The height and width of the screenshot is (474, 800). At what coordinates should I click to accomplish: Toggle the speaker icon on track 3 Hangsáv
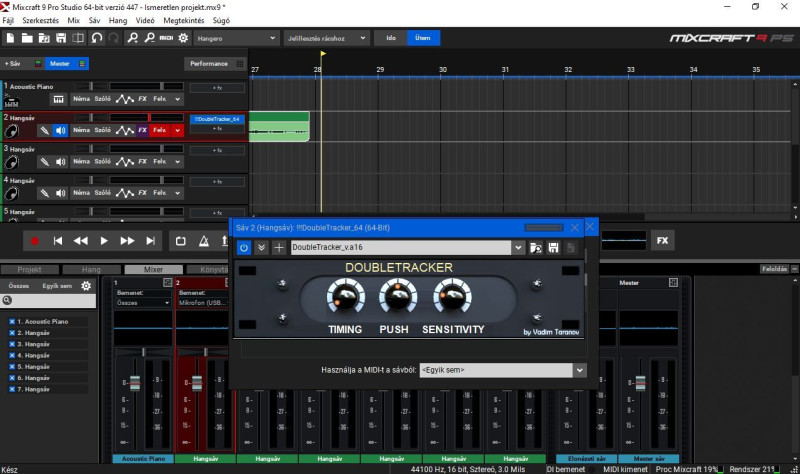(60, 162)
